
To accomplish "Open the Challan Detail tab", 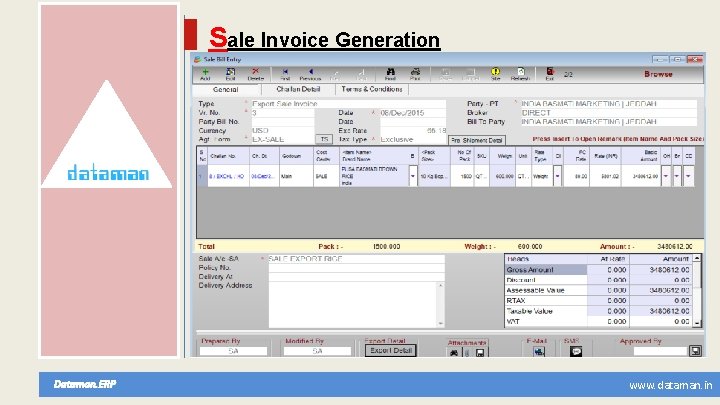I will 298,89.
